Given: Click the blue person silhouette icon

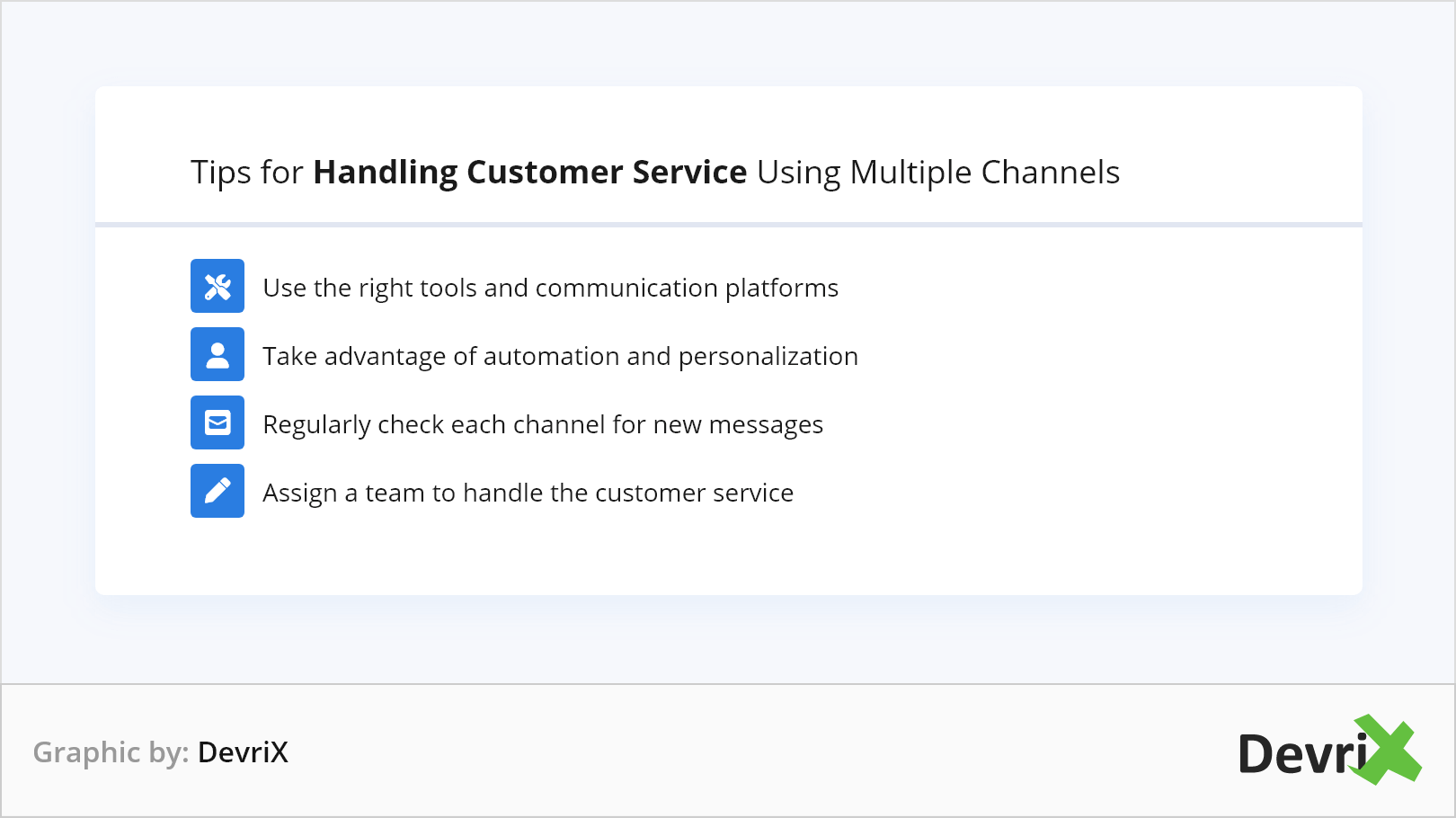Looking at the screenshot, I should click(x=218, y=354).
